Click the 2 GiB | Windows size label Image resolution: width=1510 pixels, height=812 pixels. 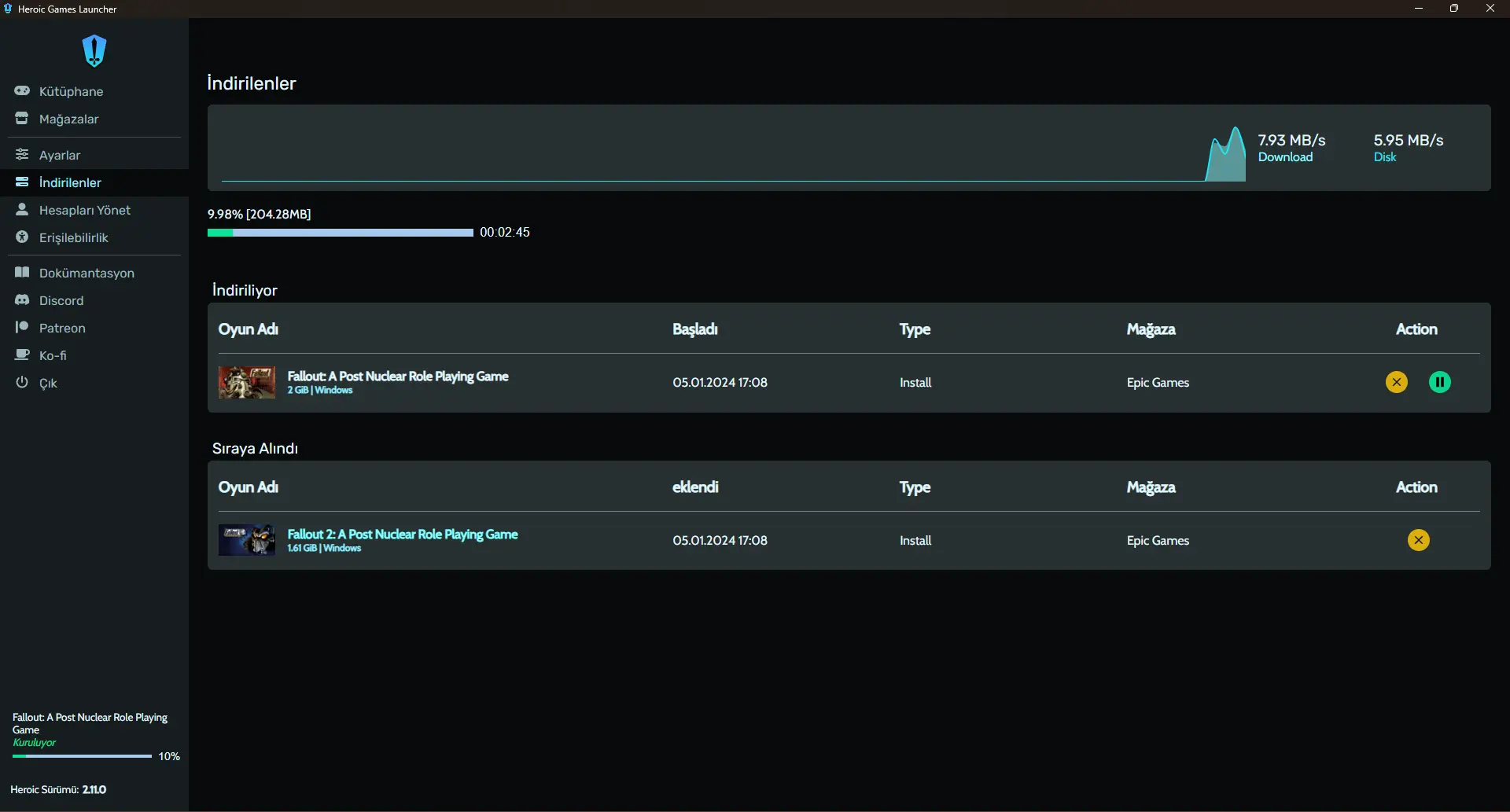[319, 390]
